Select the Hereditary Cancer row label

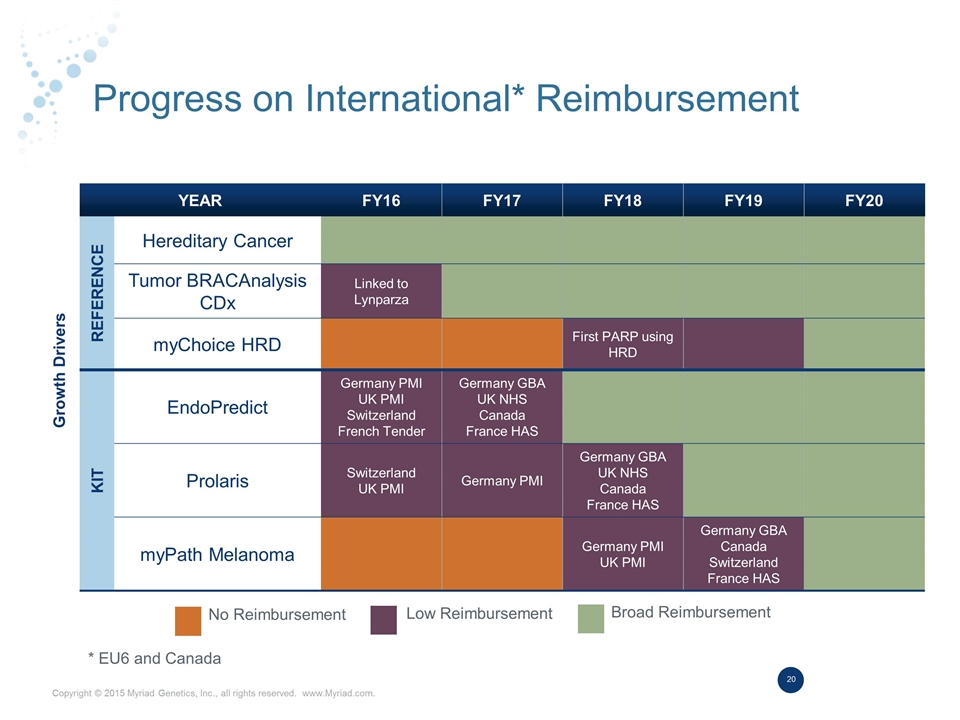pos(217,241)
